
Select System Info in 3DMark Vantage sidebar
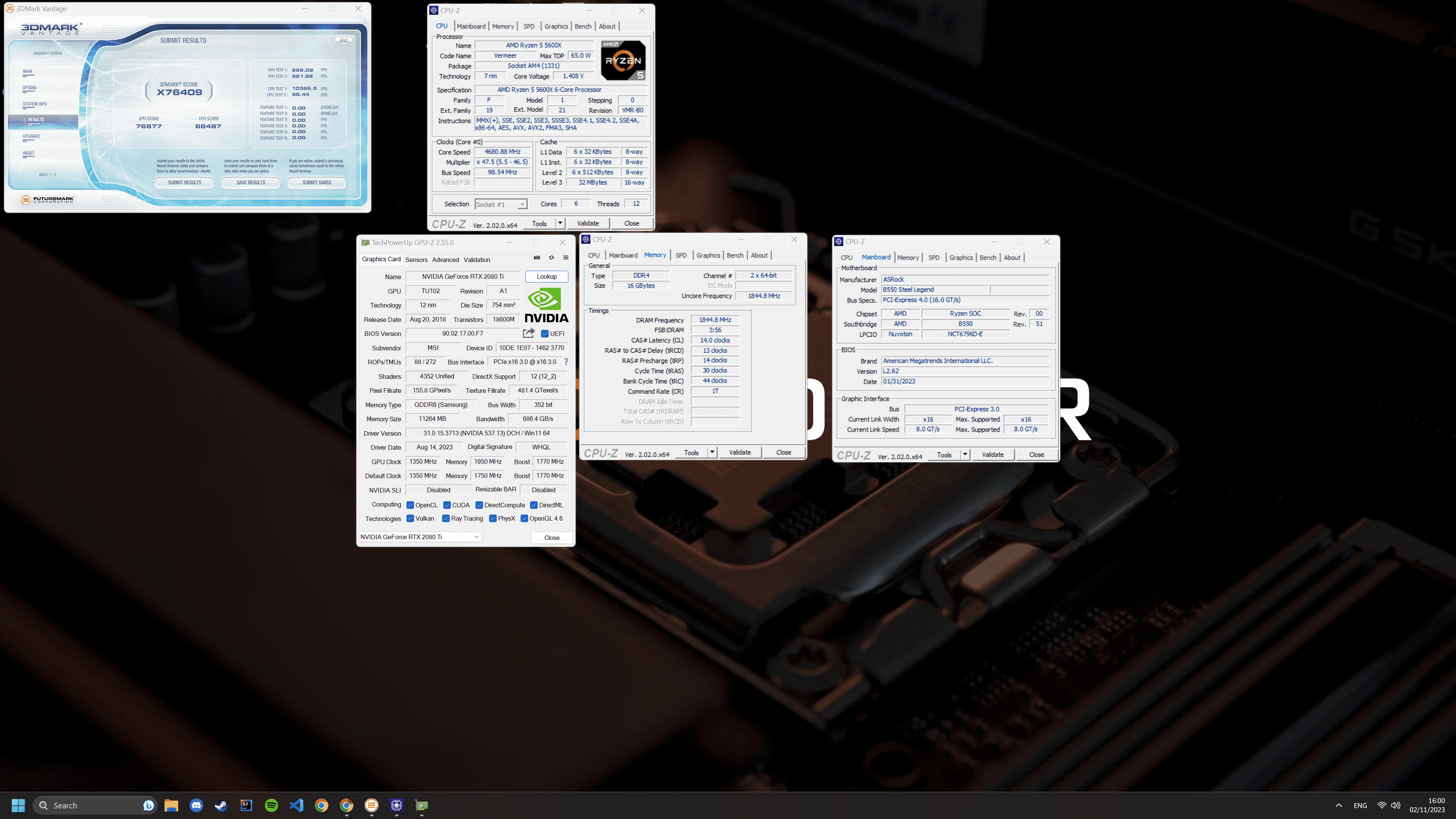(x=35, y=104)
